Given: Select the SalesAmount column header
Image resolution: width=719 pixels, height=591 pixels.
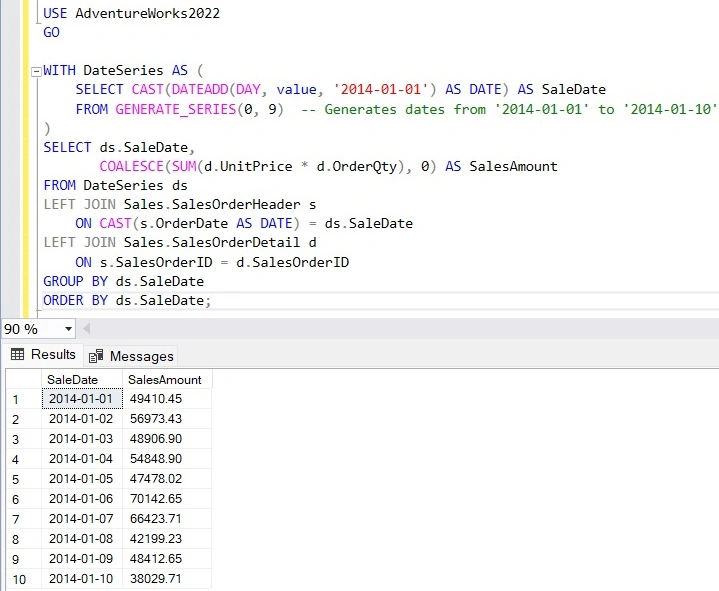Looking at the screenshot, I should click(167, 380).
